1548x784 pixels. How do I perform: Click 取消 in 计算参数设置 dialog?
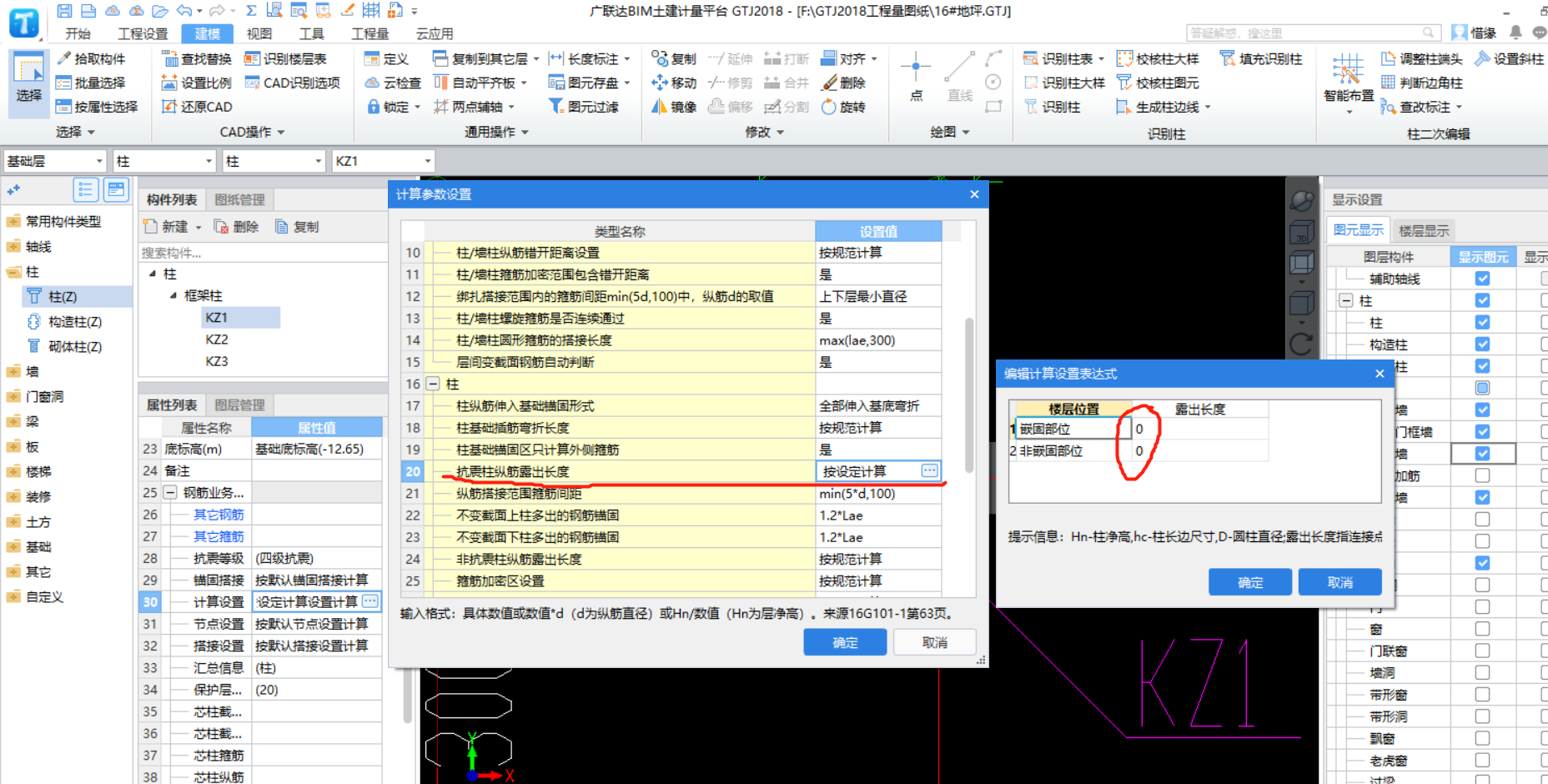click(935, 642)
